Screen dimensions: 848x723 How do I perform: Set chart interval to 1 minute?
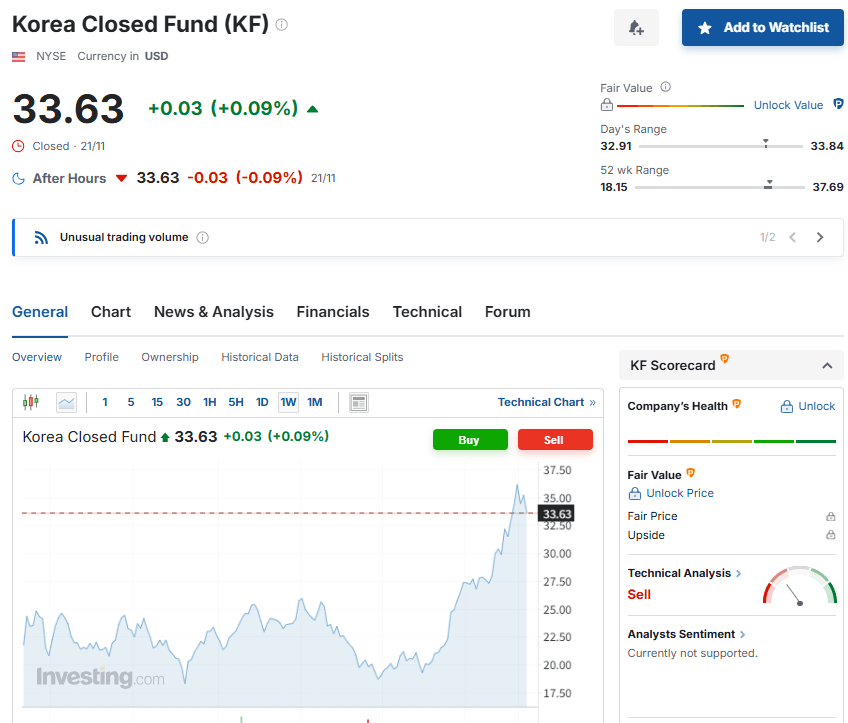click(x=105, y=402)
